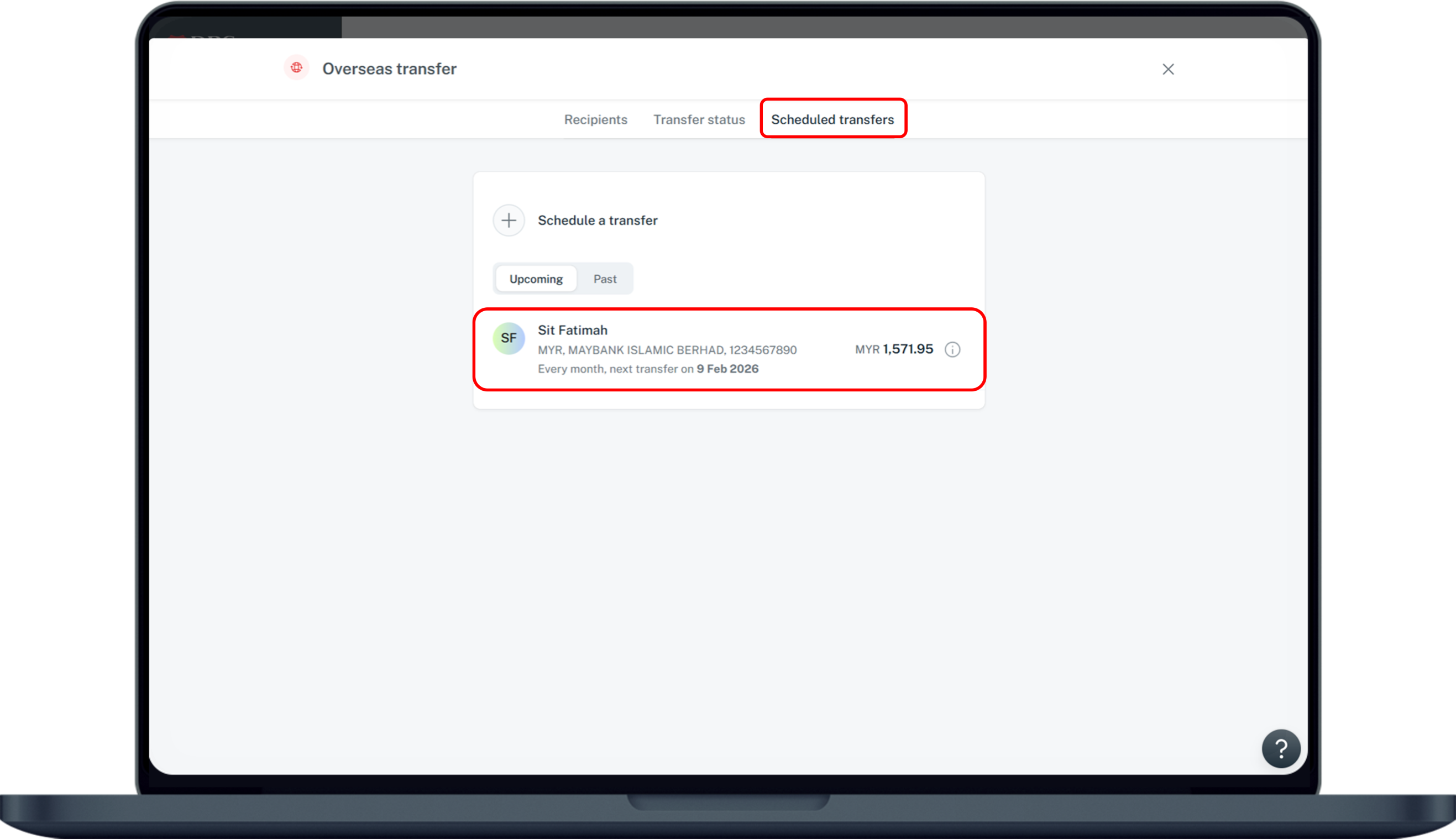Open the Schedule a transfer plus icon
The image size is (1456, 839).
509,220
